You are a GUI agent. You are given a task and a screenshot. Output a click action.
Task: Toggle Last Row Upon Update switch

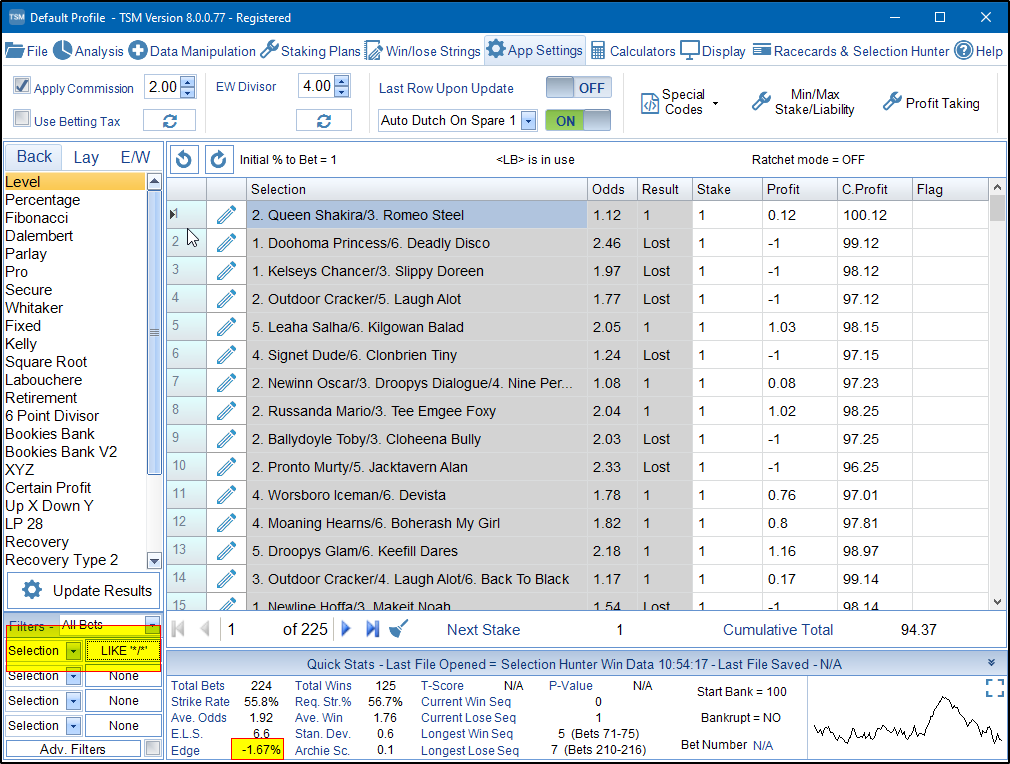point(578,88)
